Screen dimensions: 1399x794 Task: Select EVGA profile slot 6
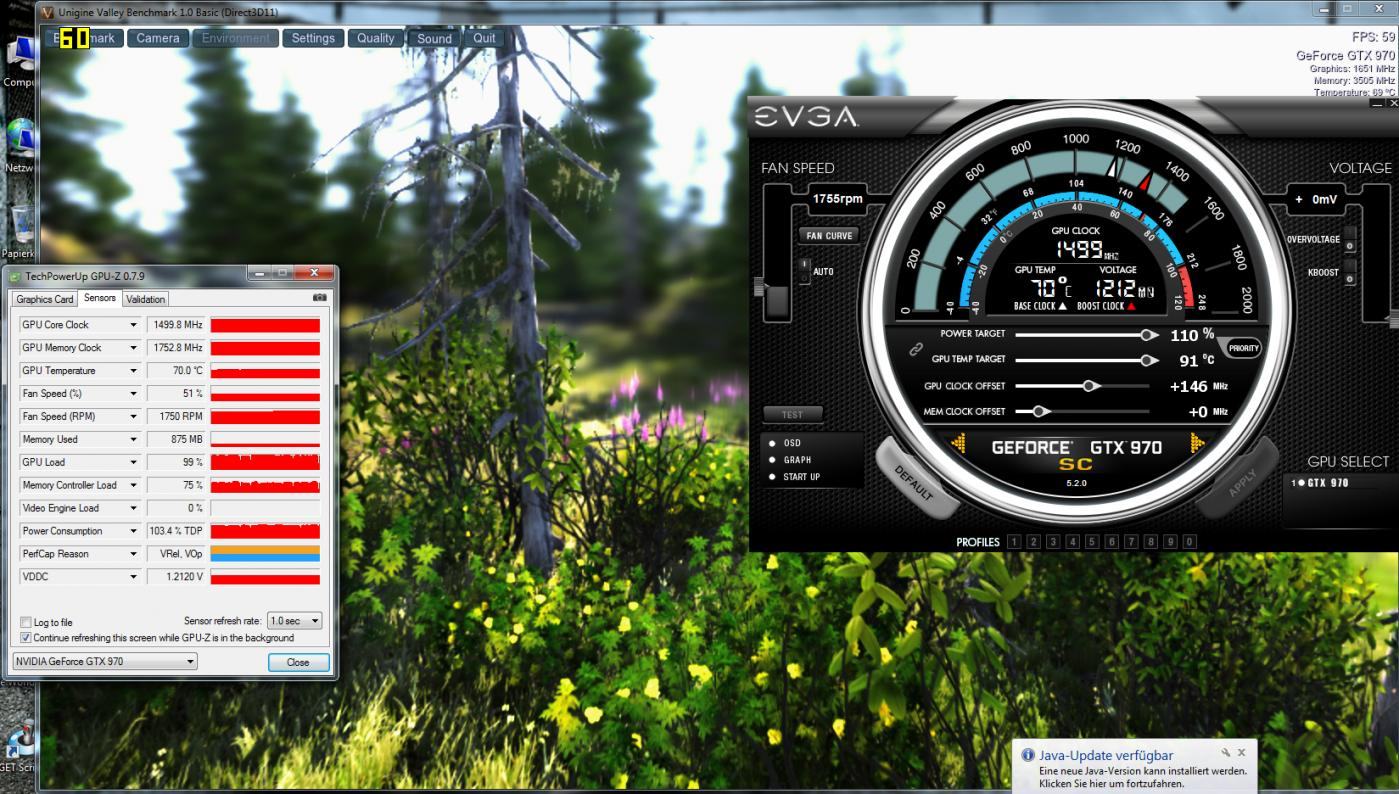1111,542
